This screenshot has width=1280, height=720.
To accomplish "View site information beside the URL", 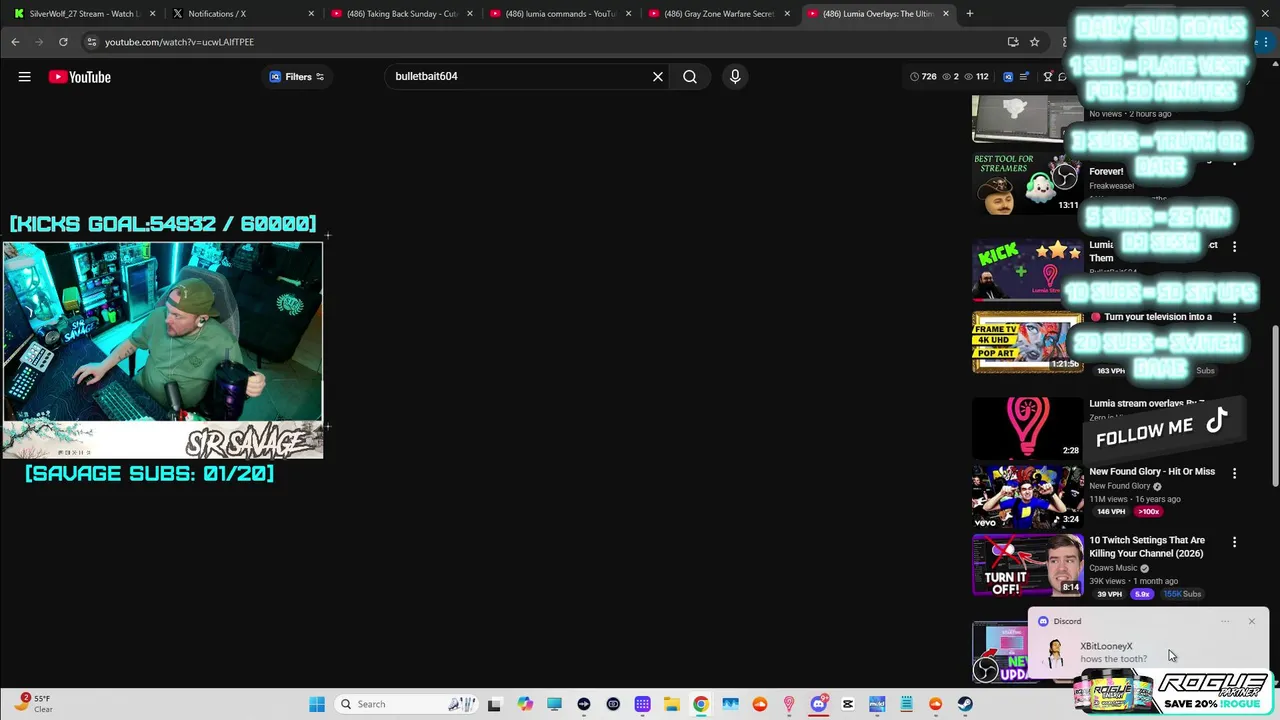I will click(x=91, y=42).
